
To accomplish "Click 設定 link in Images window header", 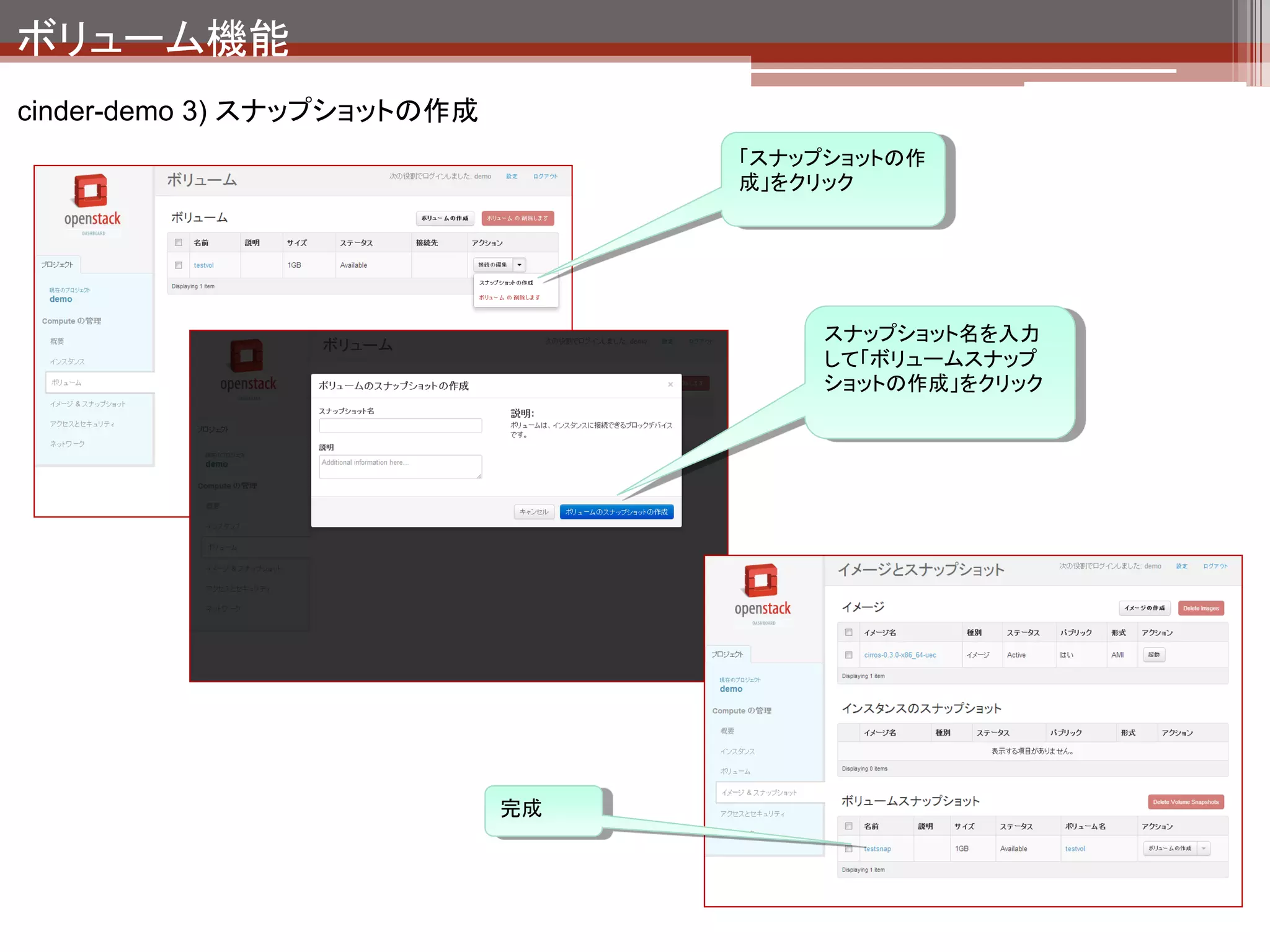I will point(1182,566).
